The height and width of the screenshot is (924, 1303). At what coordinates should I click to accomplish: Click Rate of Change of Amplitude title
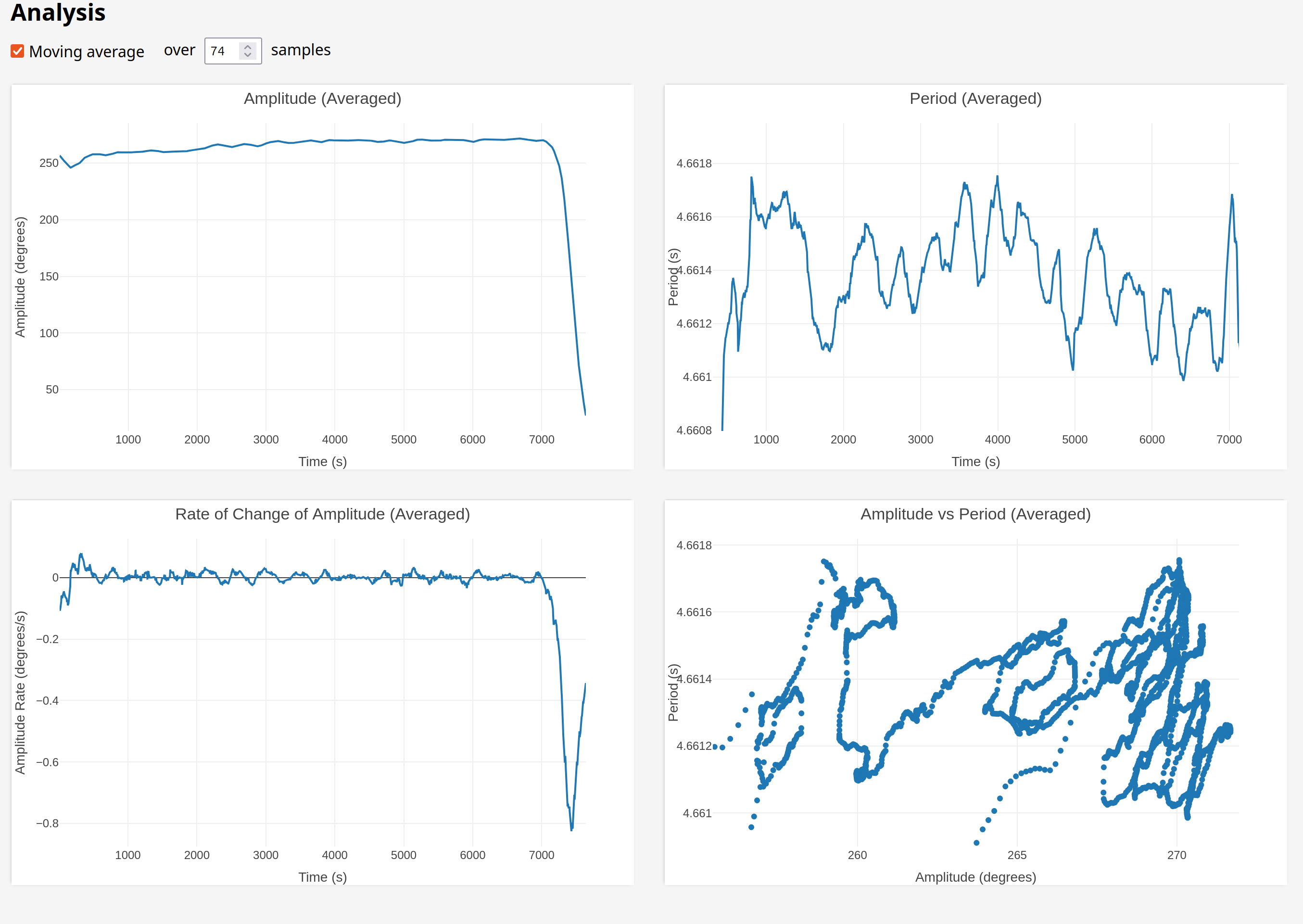pos(322,514)
